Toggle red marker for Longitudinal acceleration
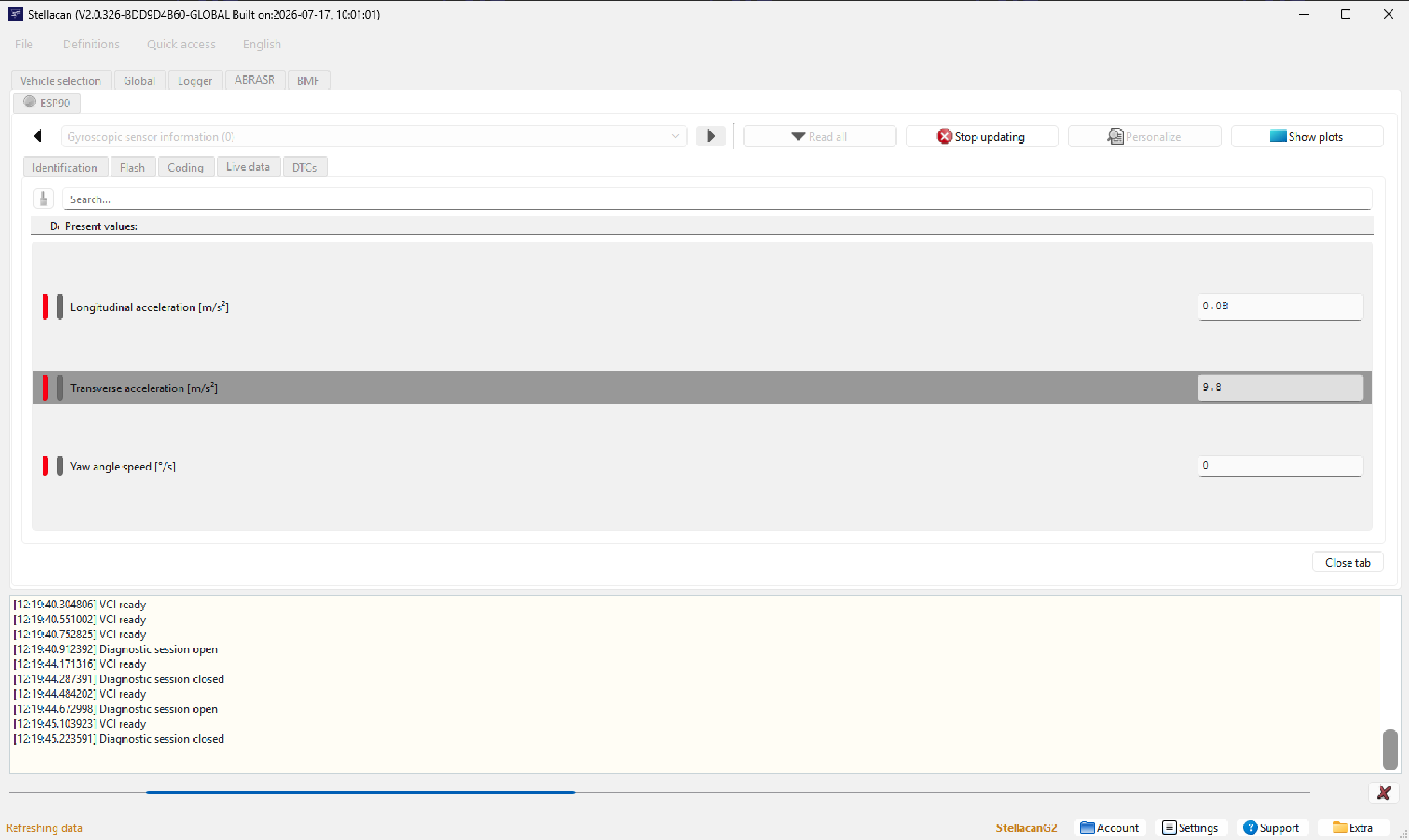This screenshot has width=1409, height=840. [x=45, y=307]
